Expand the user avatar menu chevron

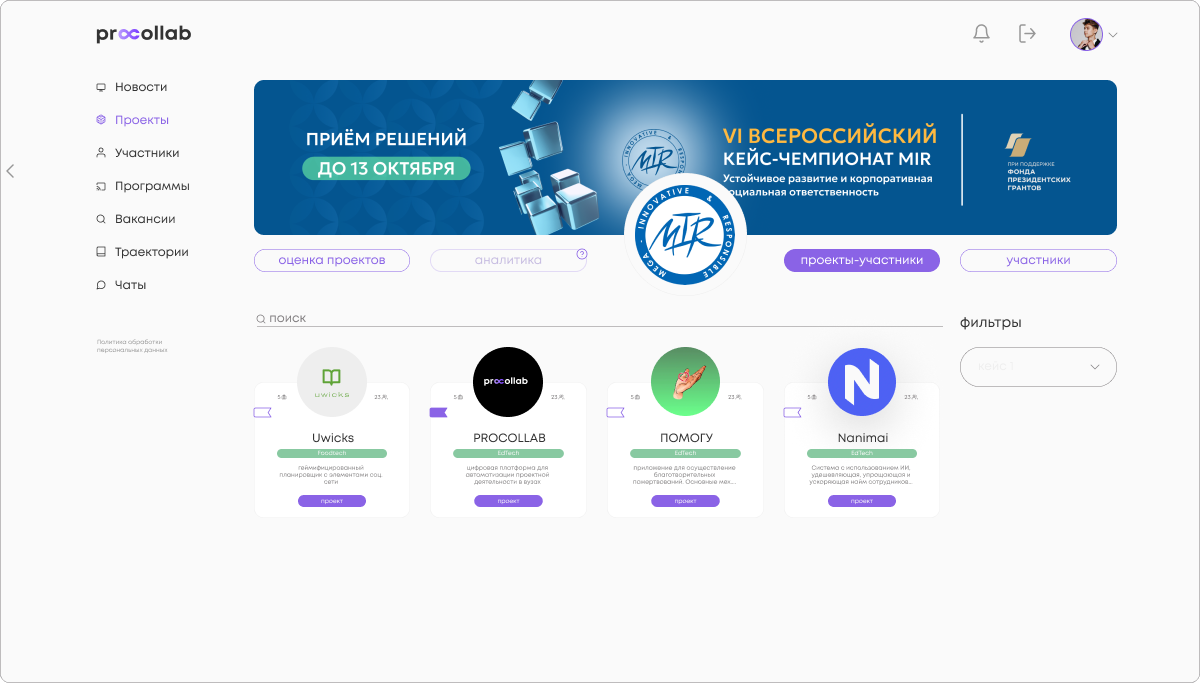point(1113,35)
